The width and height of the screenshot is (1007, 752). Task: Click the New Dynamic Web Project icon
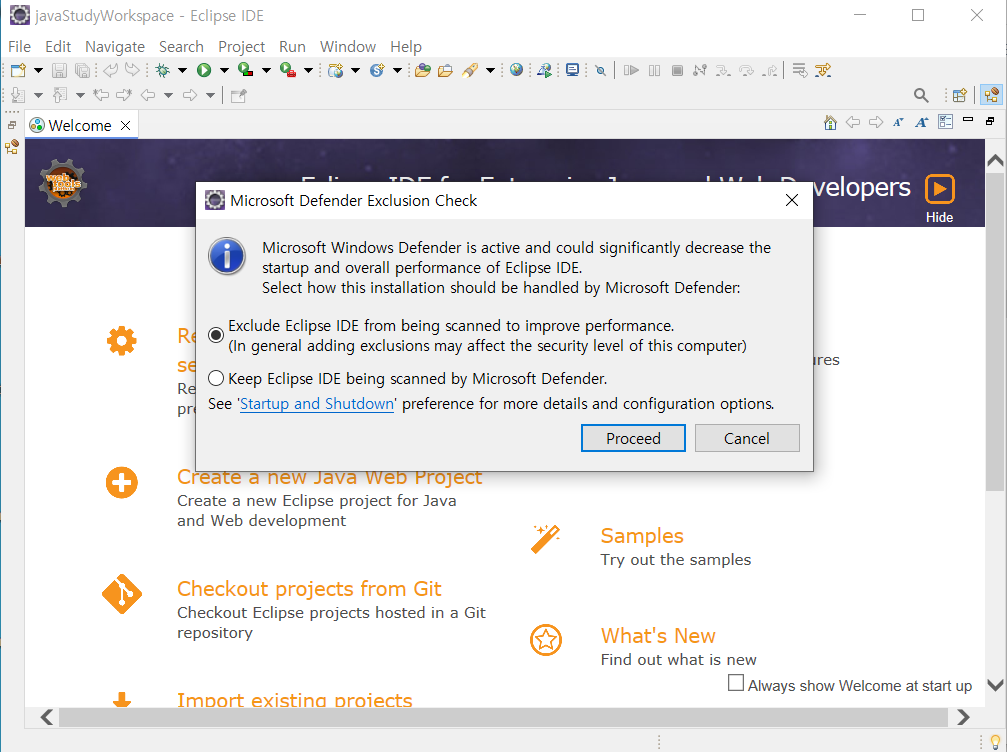(335, 70)
